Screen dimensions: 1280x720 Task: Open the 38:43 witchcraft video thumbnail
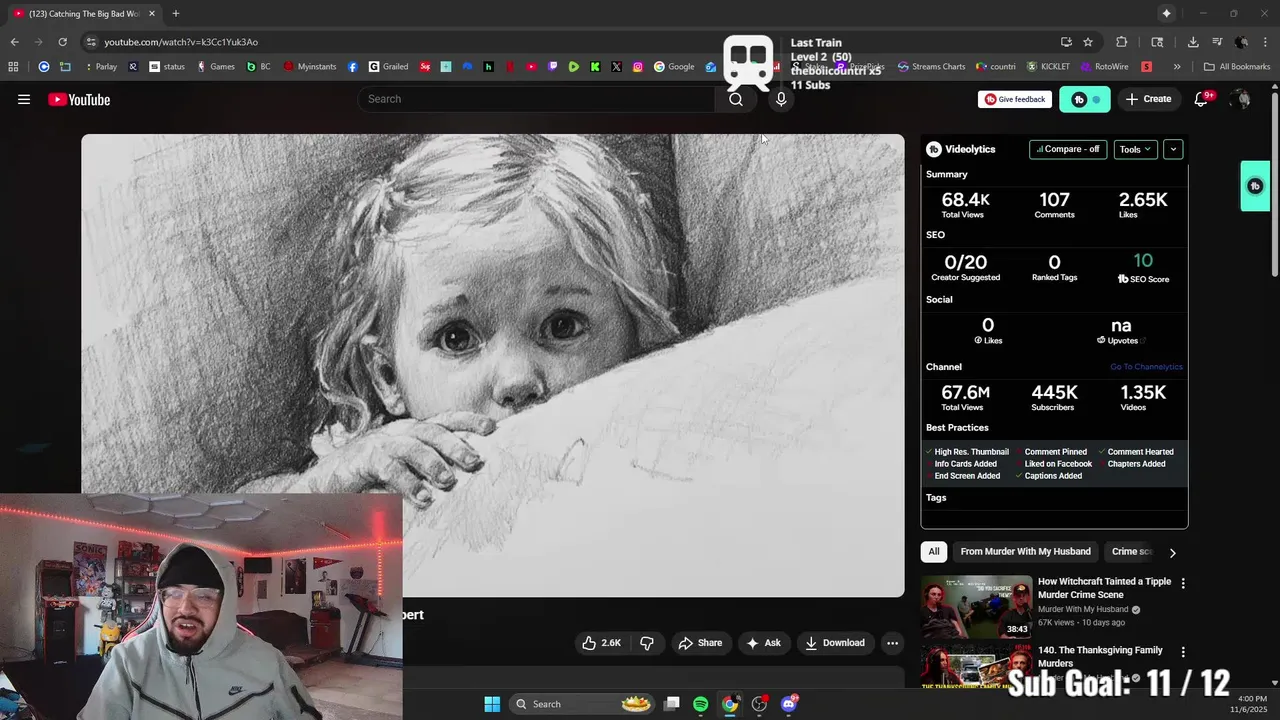pos(976,606)
